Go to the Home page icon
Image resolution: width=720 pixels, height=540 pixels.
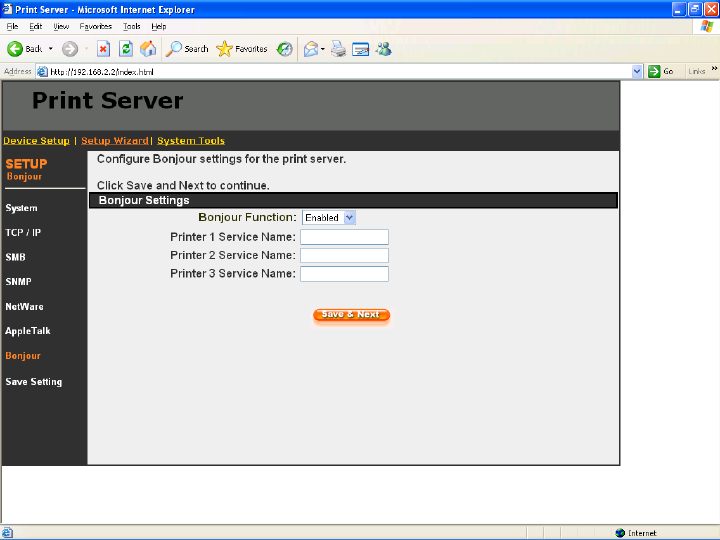[148, 49]
